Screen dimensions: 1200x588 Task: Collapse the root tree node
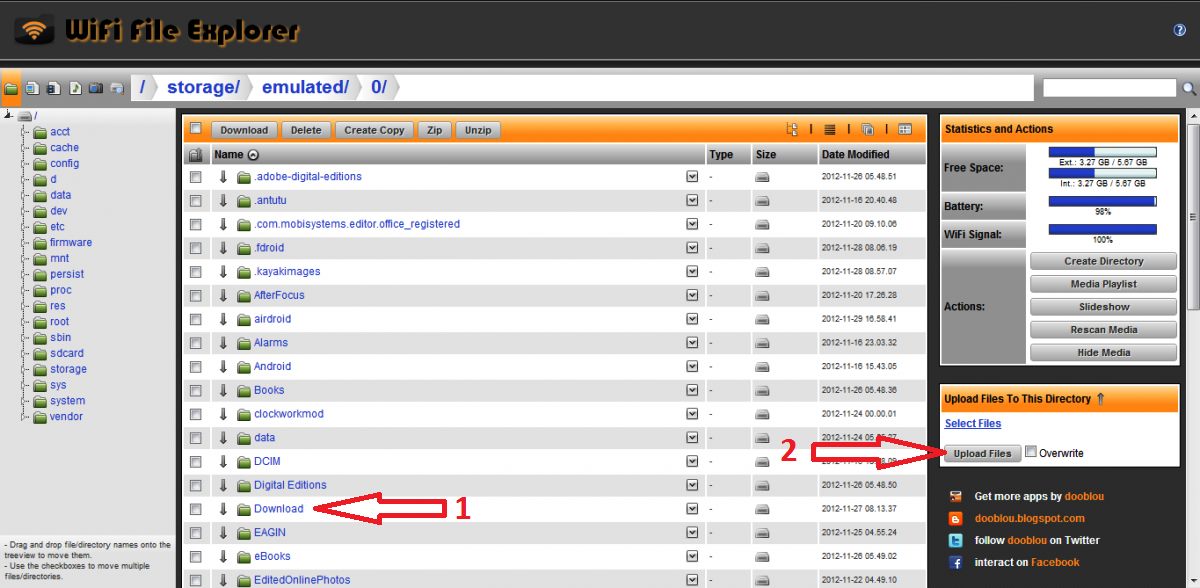[x=8, y=116]
